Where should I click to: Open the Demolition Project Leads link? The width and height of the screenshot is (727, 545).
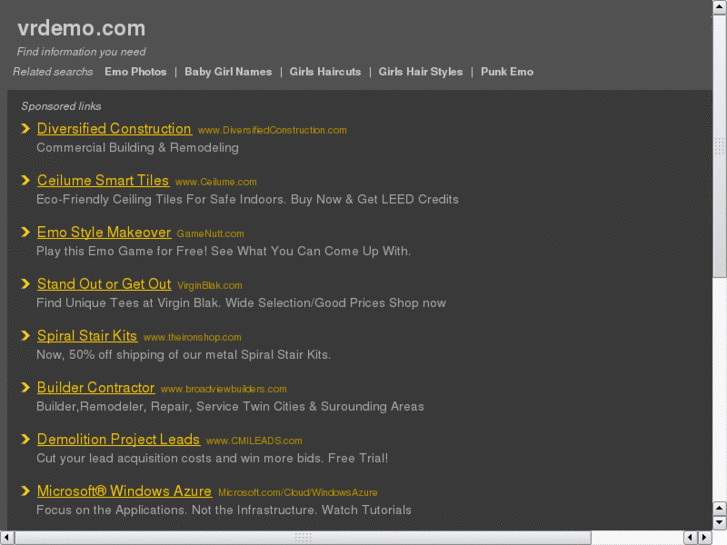pyautogui.click(x=118, y=439)
